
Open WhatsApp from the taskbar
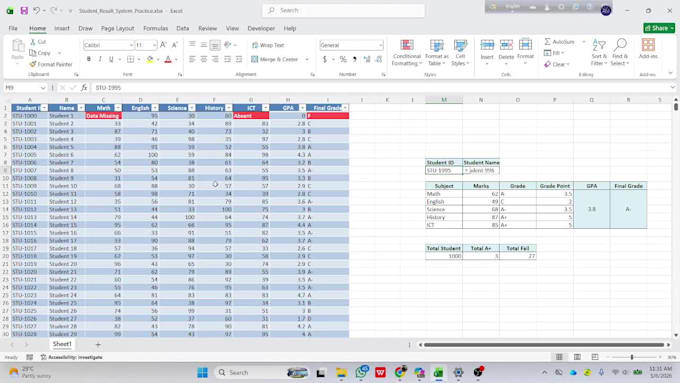(361, 373)
